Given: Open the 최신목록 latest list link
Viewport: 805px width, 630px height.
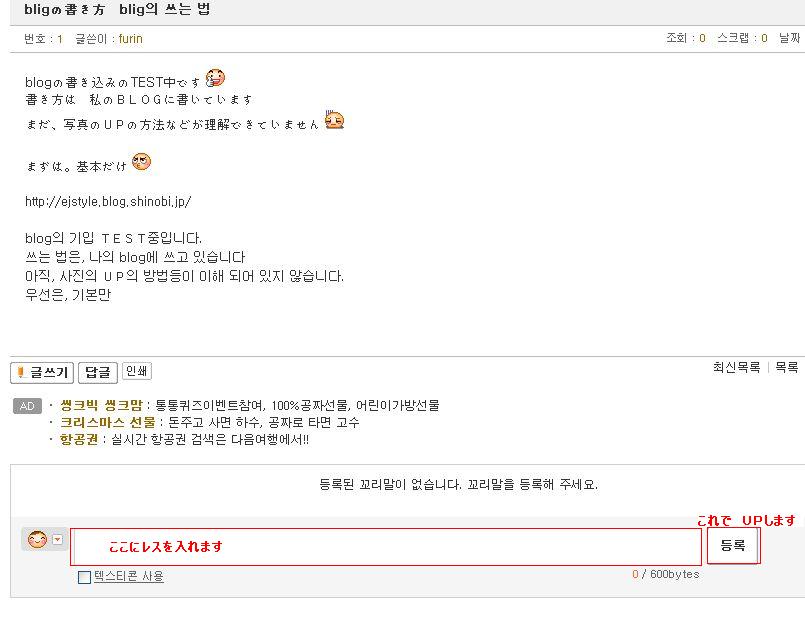Looking at the screenshot, I should coord(736,368).
